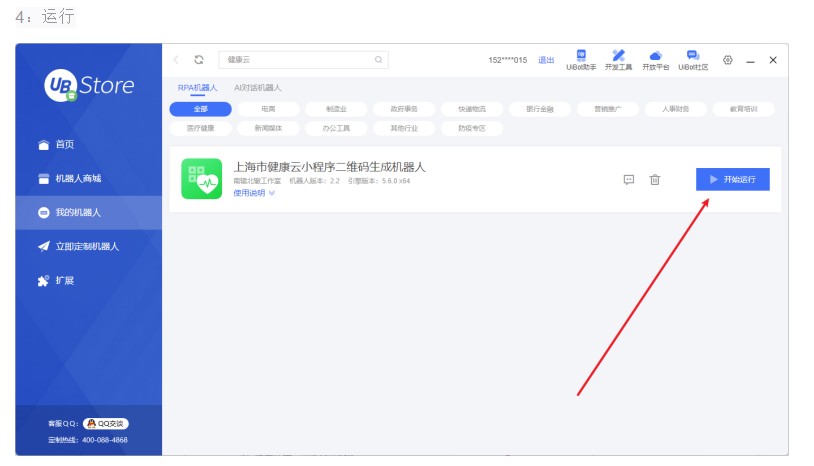Click the refresh icon beside the search box
Viewport: 814px width, 466px height.
pyautogui.click(x=199, y=60)
